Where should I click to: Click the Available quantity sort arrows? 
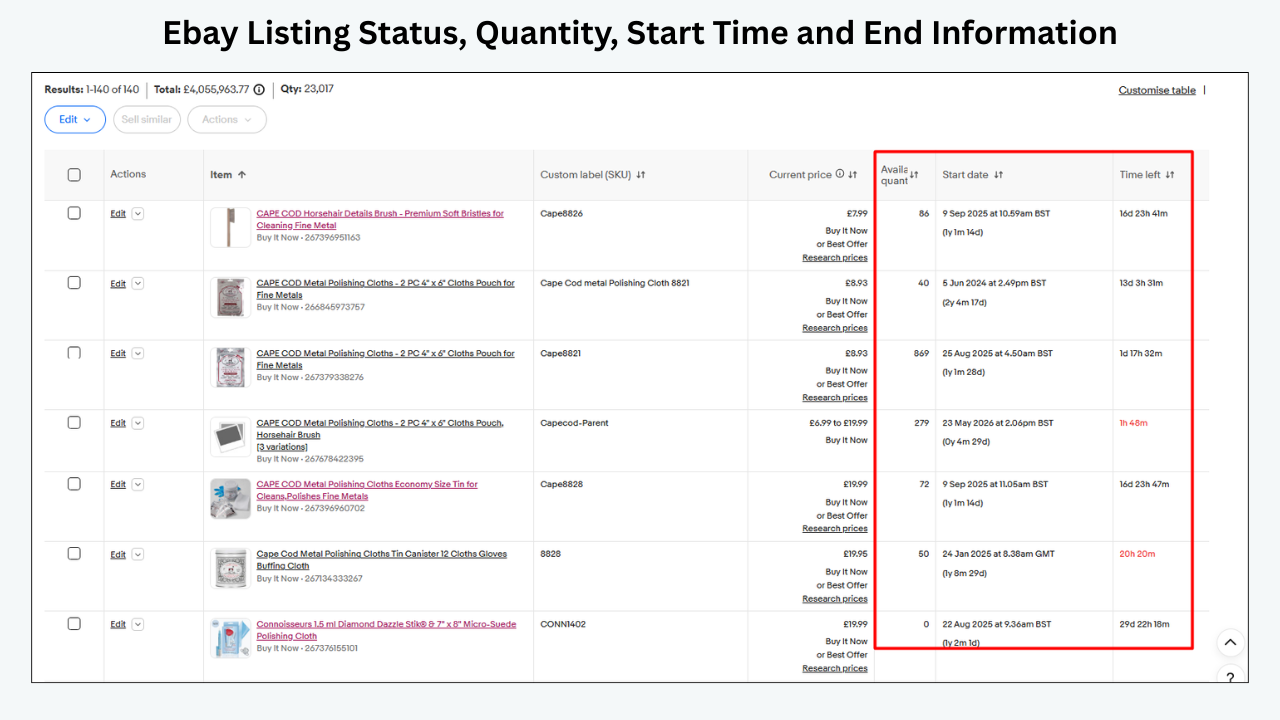(x=914, y=175)
